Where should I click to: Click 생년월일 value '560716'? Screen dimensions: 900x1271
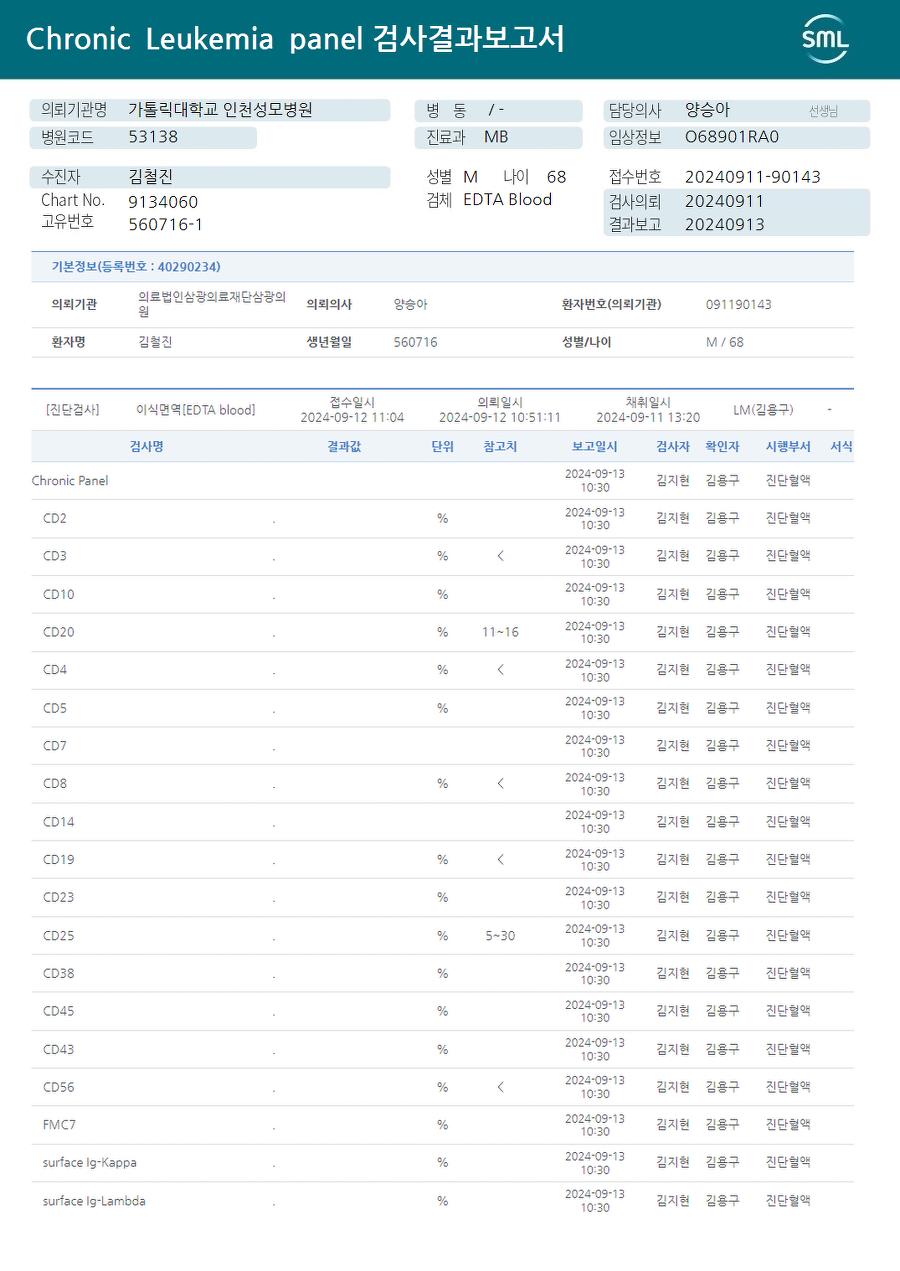pyautogui.click(x=415, y=342)
